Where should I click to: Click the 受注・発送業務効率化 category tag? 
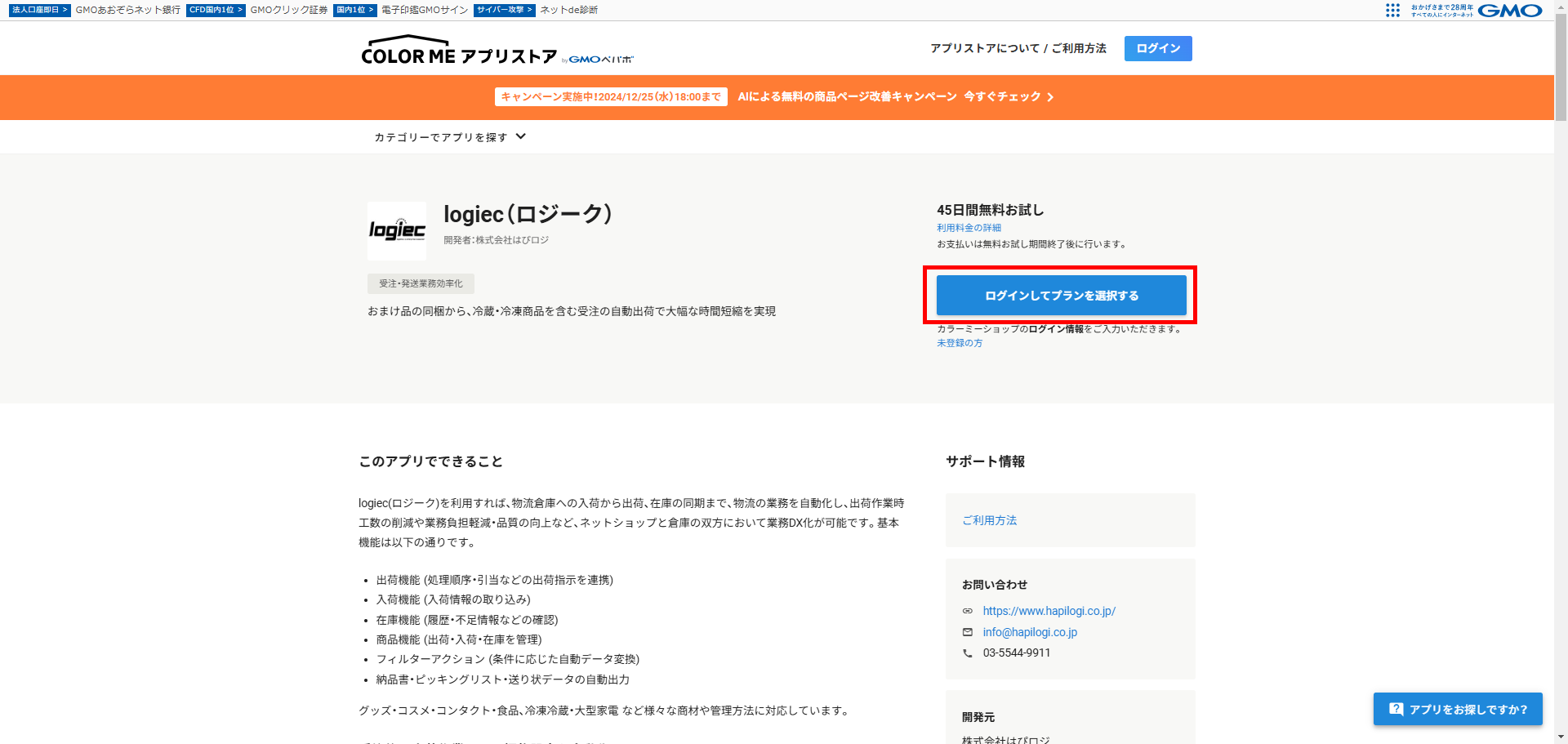421,283
